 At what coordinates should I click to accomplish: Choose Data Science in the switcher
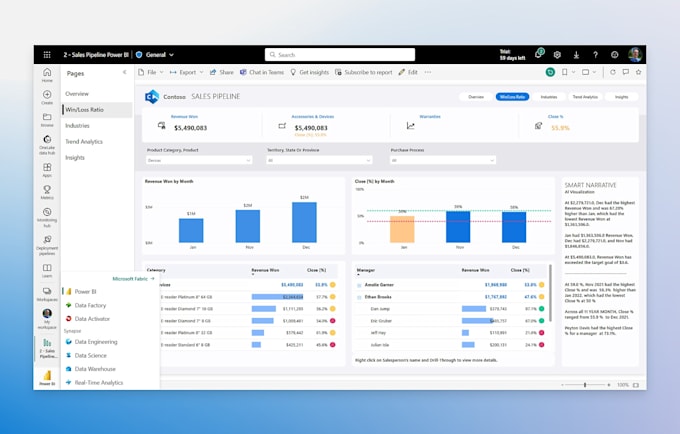(86, 356)
